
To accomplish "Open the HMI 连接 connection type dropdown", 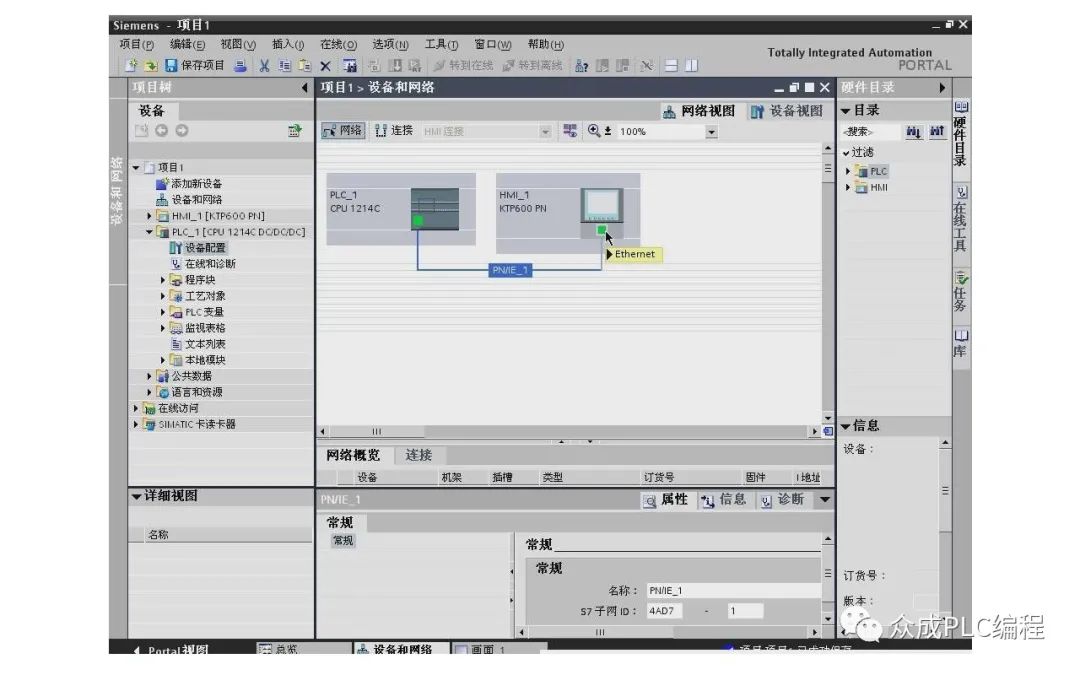I will 545,132.
